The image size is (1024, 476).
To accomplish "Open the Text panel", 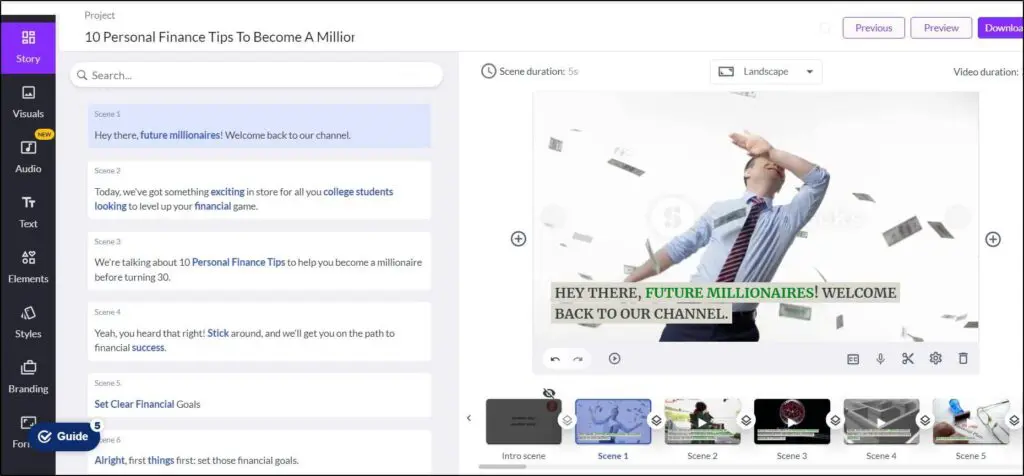I will pos(28,212).
